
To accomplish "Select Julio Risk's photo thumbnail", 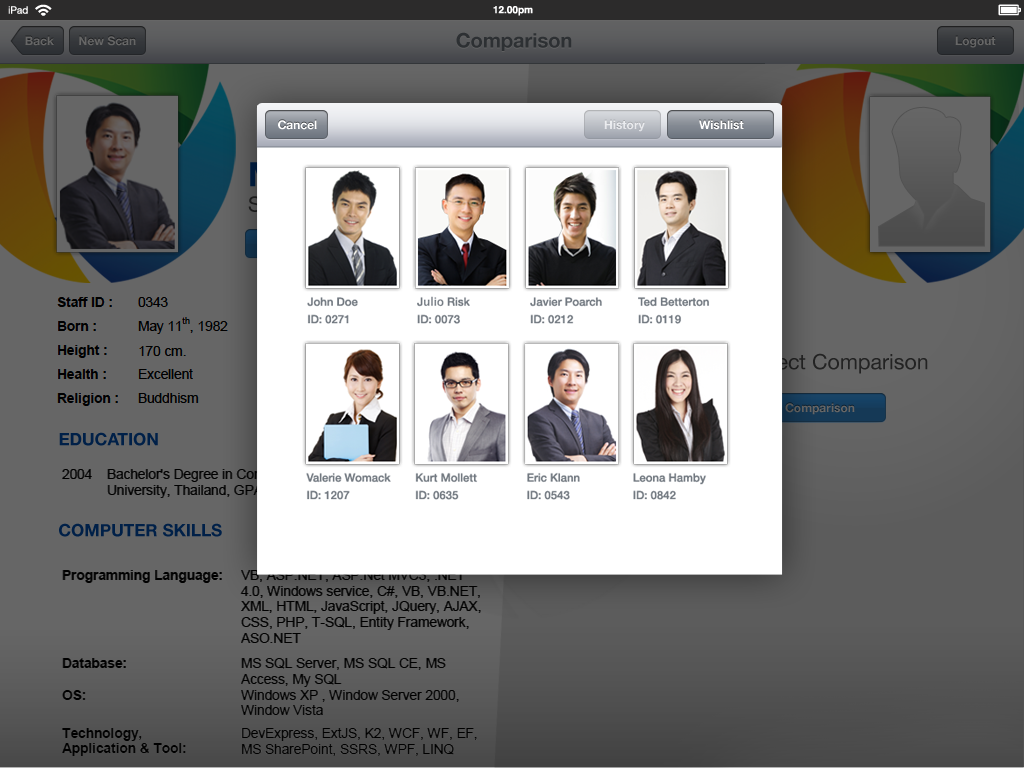I will click(x=462, y=227).
